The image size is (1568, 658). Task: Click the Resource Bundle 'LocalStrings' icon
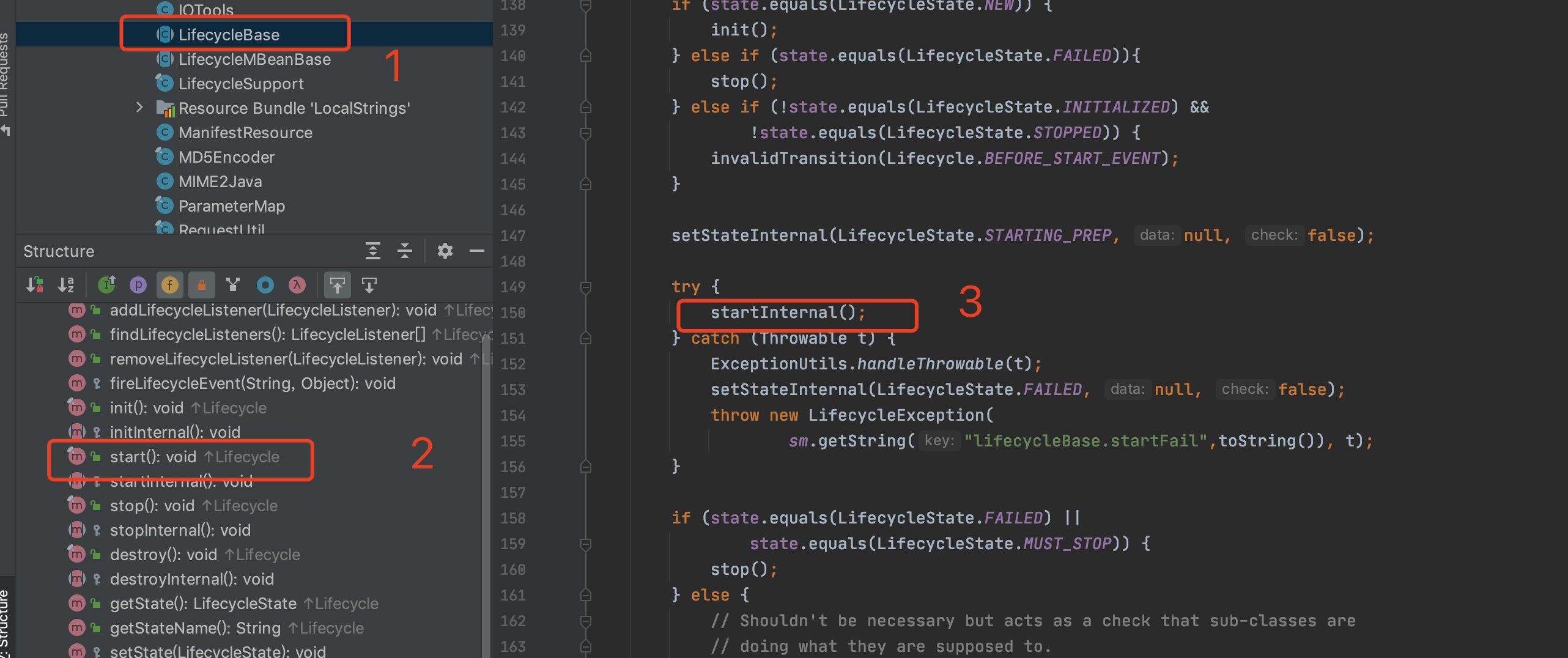pos(165,108)
